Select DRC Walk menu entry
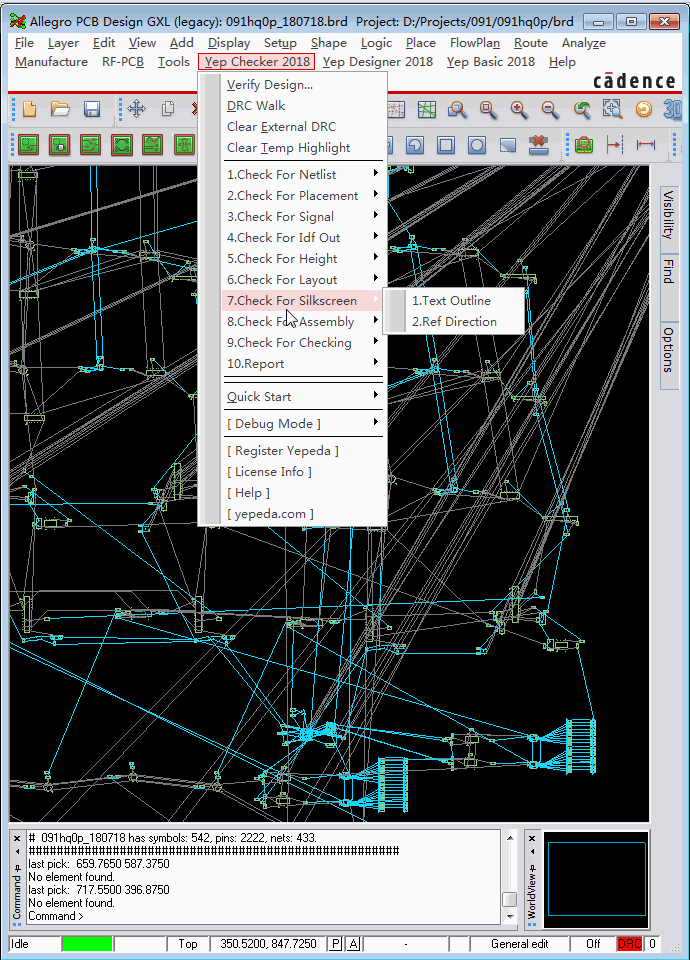690x960 pixels. pyautogui.click(x=303, y=105)
